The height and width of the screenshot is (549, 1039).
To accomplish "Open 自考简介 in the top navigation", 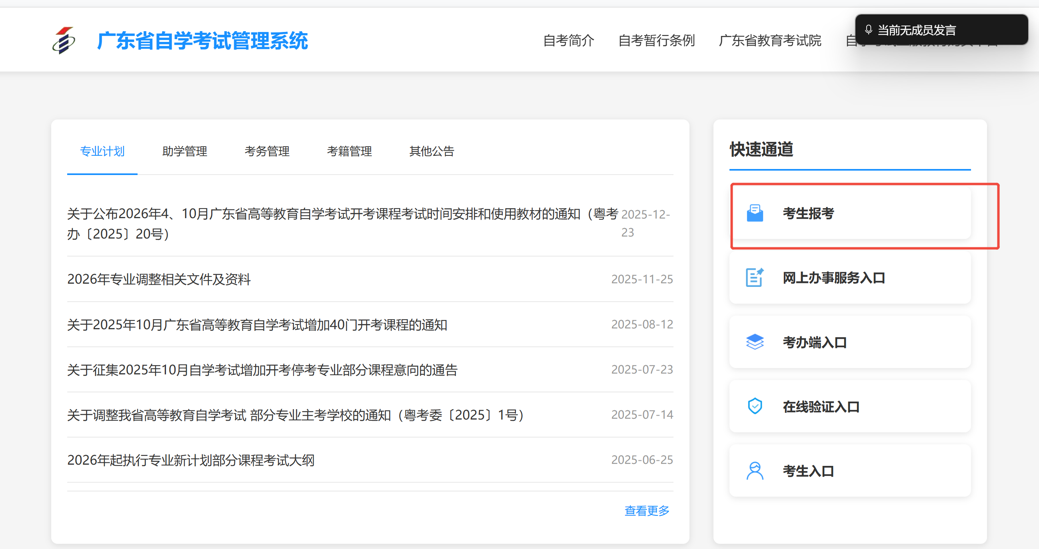I will (x=568, y=41).
